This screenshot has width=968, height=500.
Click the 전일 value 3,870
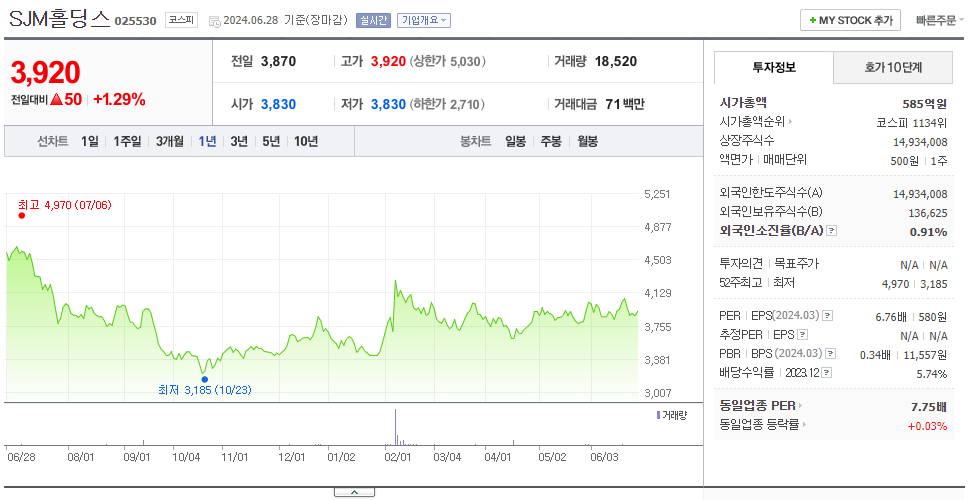[x=278, y=61]
